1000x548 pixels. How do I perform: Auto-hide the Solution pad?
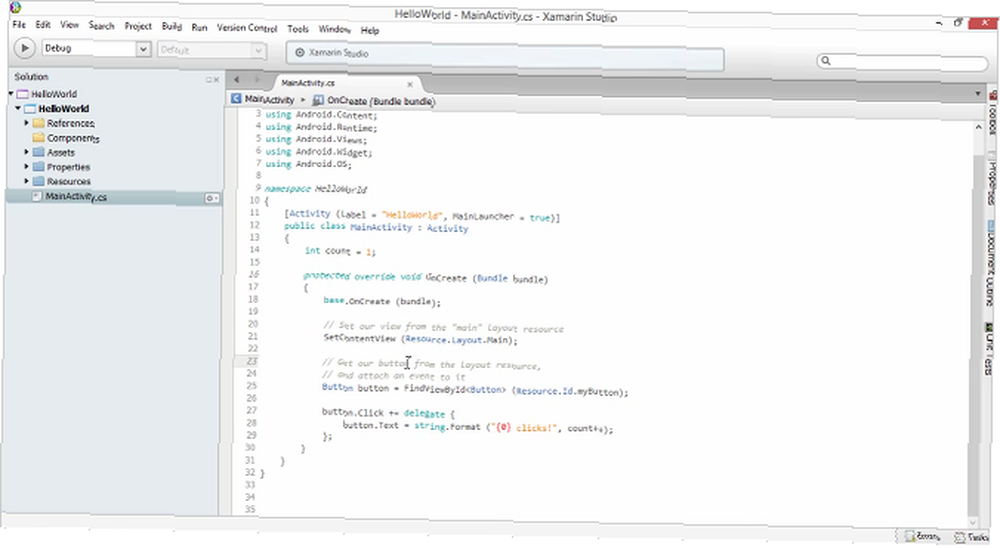tap(209, 80)
